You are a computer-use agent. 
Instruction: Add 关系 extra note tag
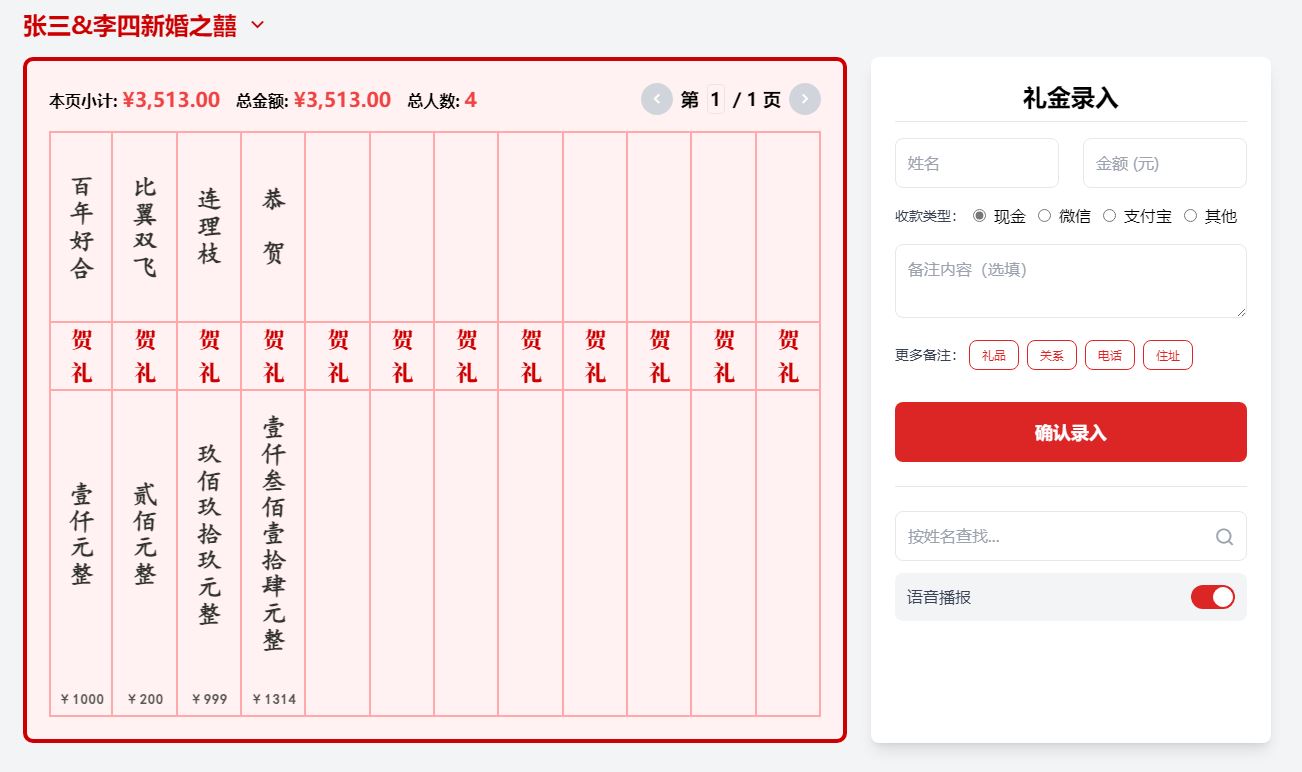click(1051, 355)
